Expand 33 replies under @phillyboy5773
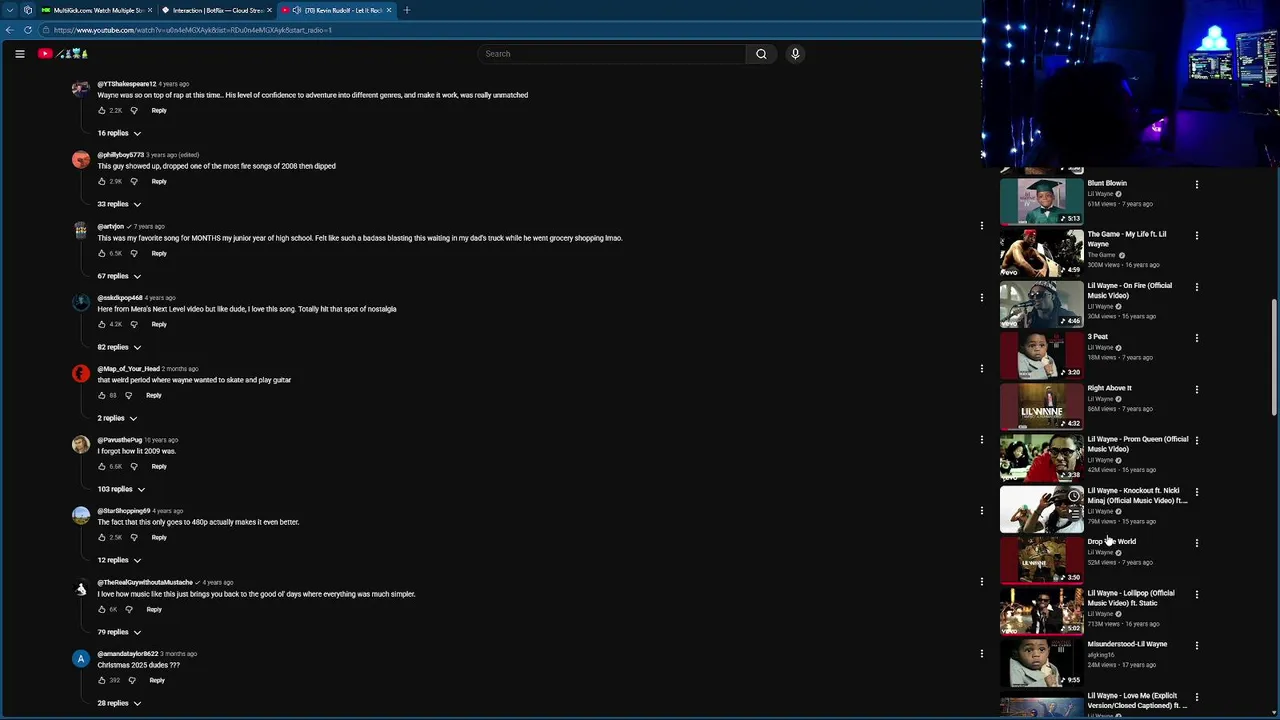This screenshot has height=720, width=1280. (x=119, y=204)
